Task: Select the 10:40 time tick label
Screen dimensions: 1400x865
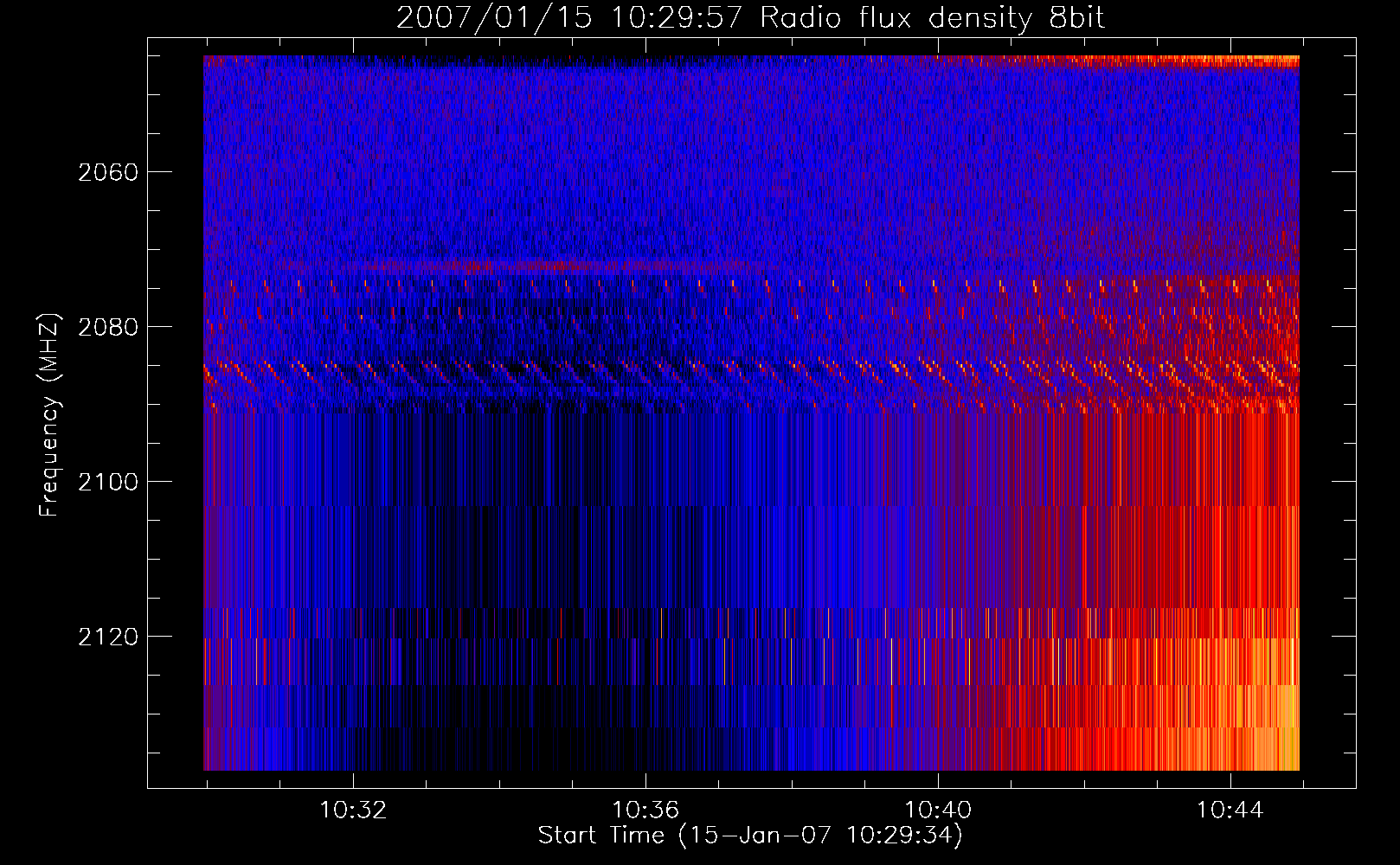Action: pyautogui.click(x=938, y=811)
